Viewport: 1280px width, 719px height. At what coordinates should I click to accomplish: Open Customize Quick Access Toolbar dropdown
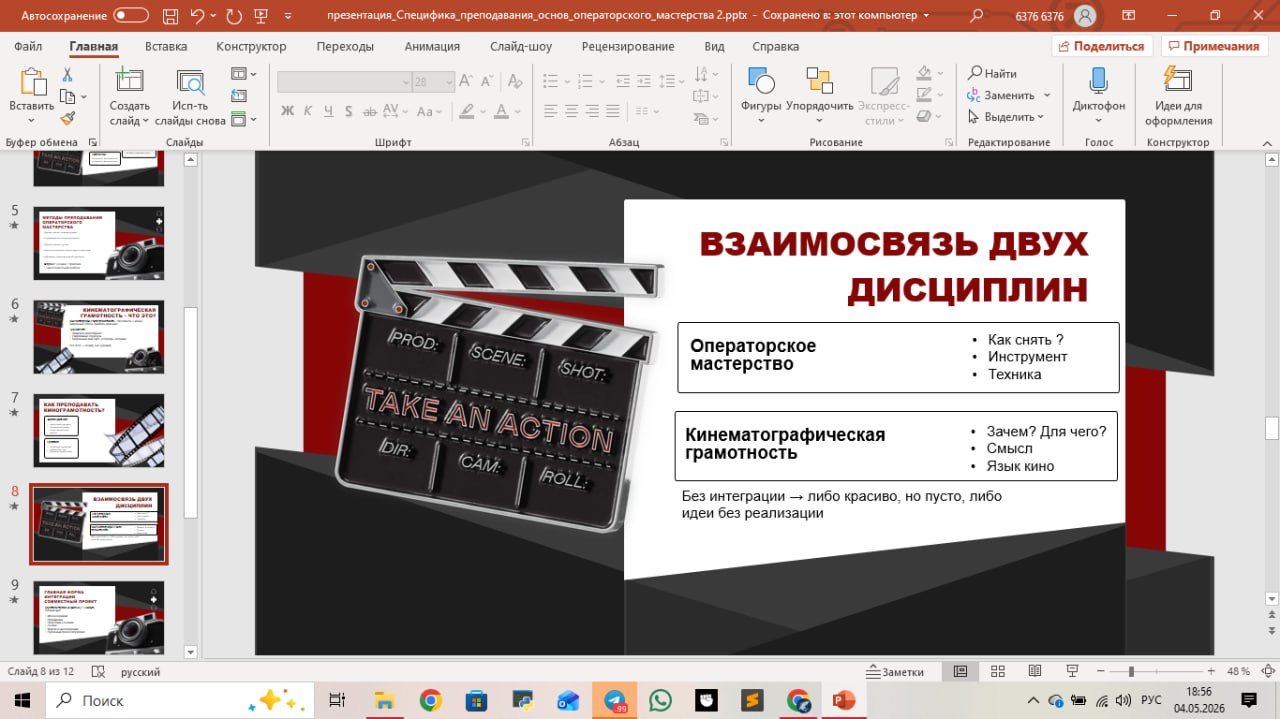click(x=289, y=16)
